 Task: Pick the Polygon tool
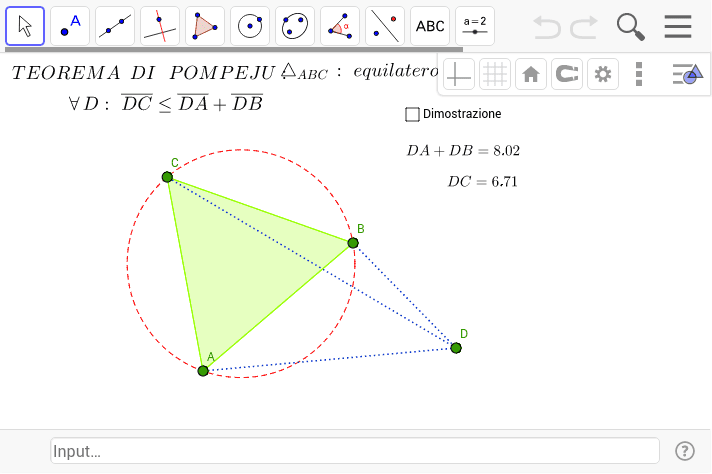(x=205, y=26)
